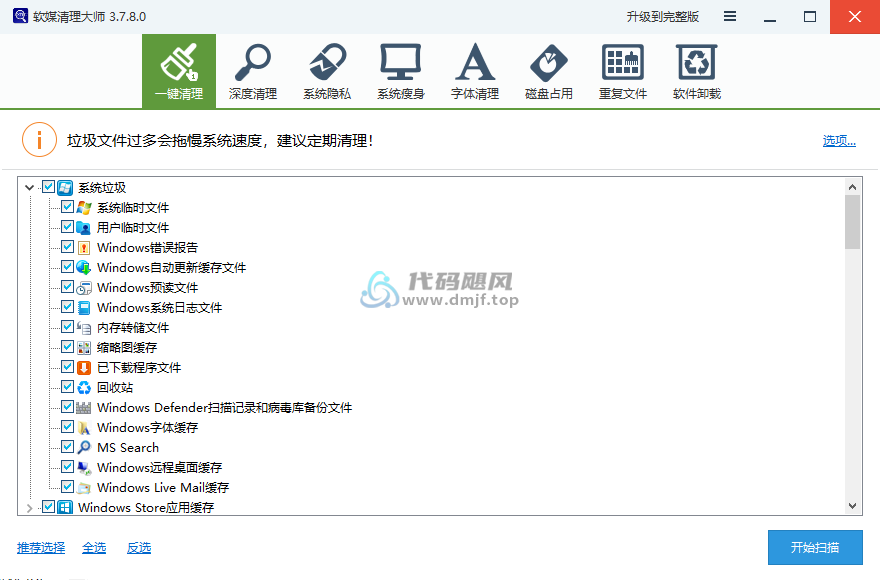
Task: Click the vertical scrollbar thumb
Action: [852, 222]
